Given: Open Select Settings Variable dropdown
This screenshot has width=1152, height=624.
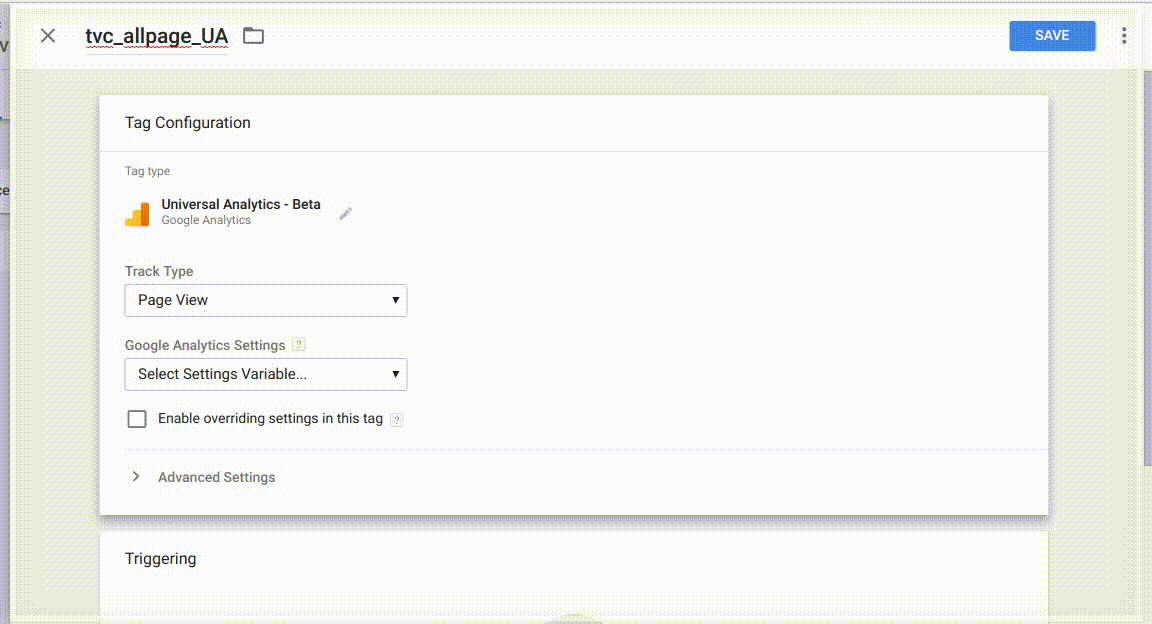Looking at the screenshot, I should click(x=265, y=374).
